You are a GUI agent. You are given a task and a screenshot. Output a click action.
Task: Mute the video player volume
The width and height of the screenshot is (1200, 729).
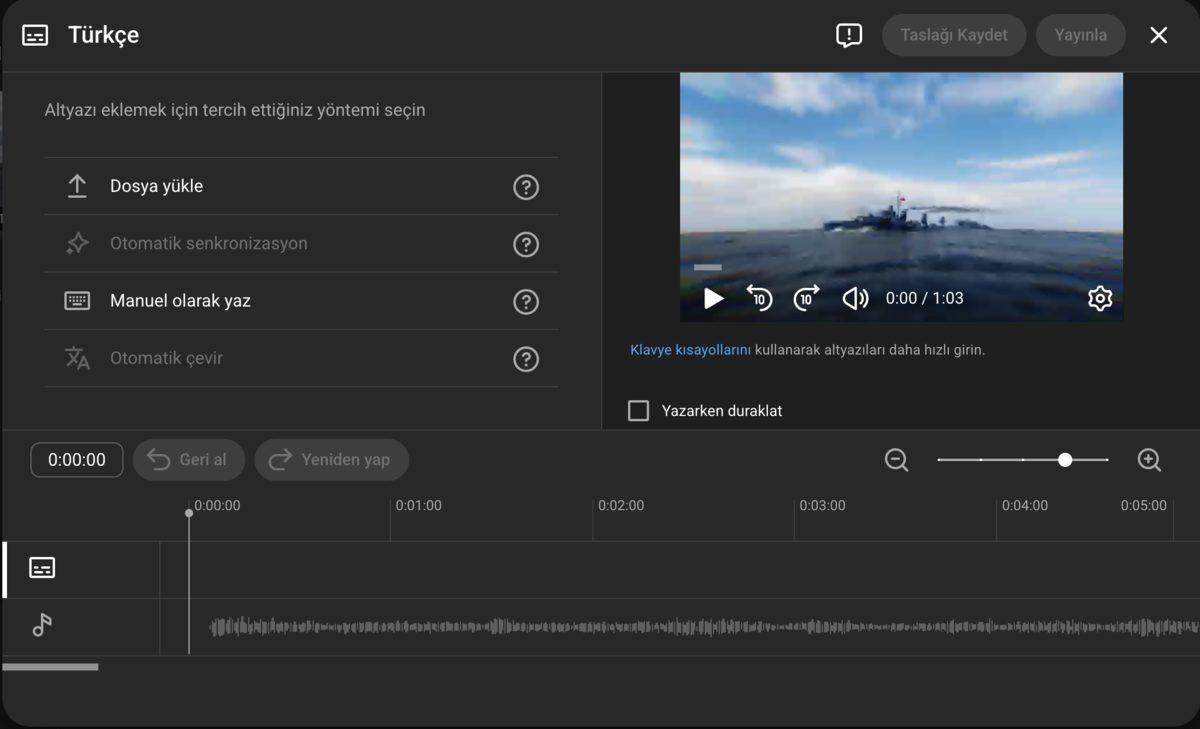[855, 298]
